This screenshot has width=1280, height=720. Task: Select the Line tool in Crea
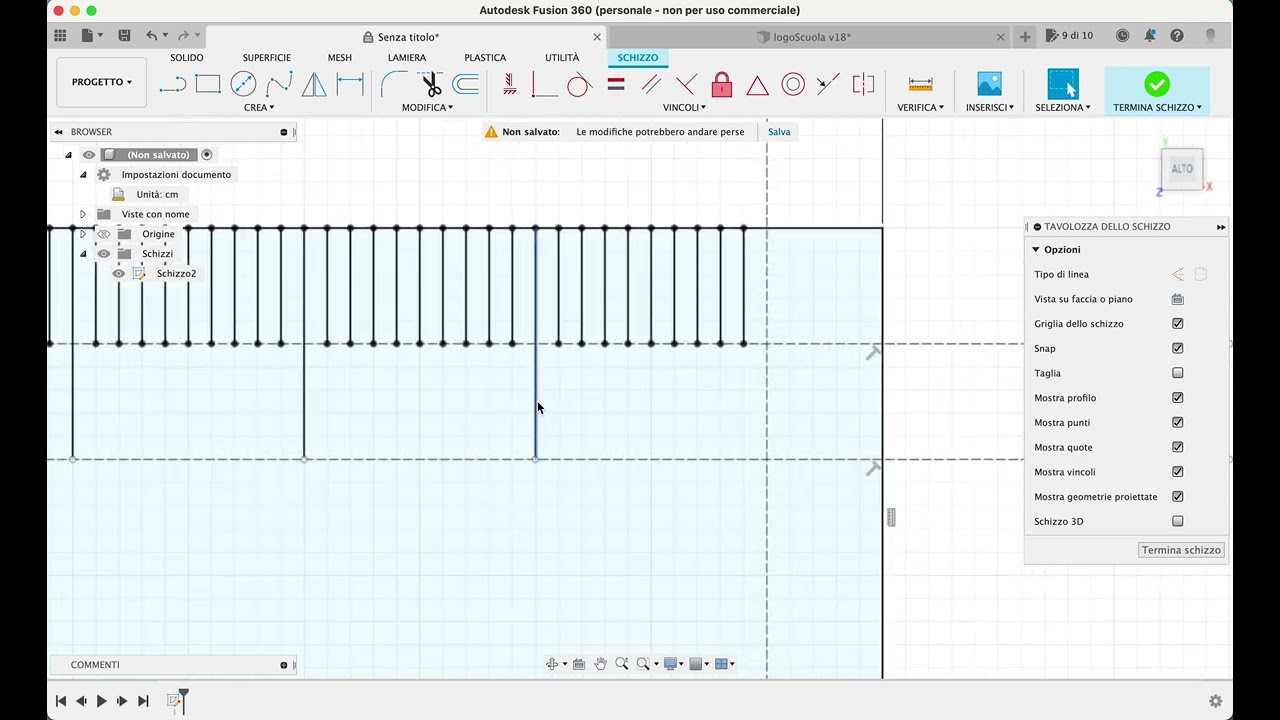point(173,85)
